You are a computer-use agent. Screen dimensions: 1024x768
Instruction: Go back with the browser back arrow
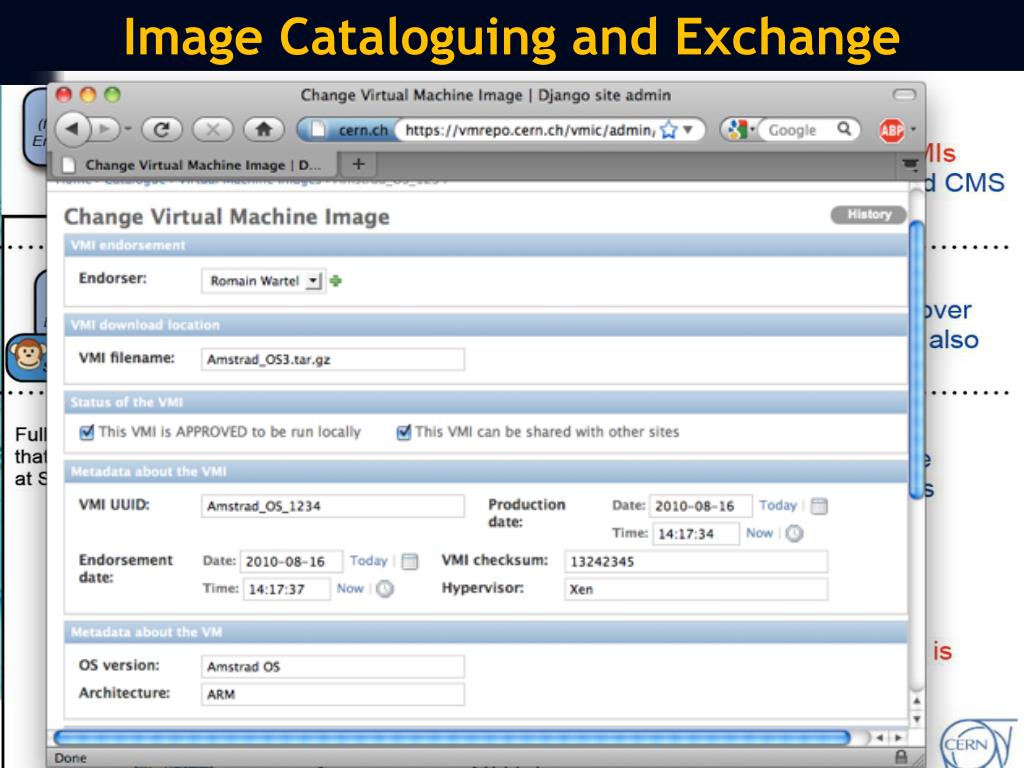tap(72, 129)
